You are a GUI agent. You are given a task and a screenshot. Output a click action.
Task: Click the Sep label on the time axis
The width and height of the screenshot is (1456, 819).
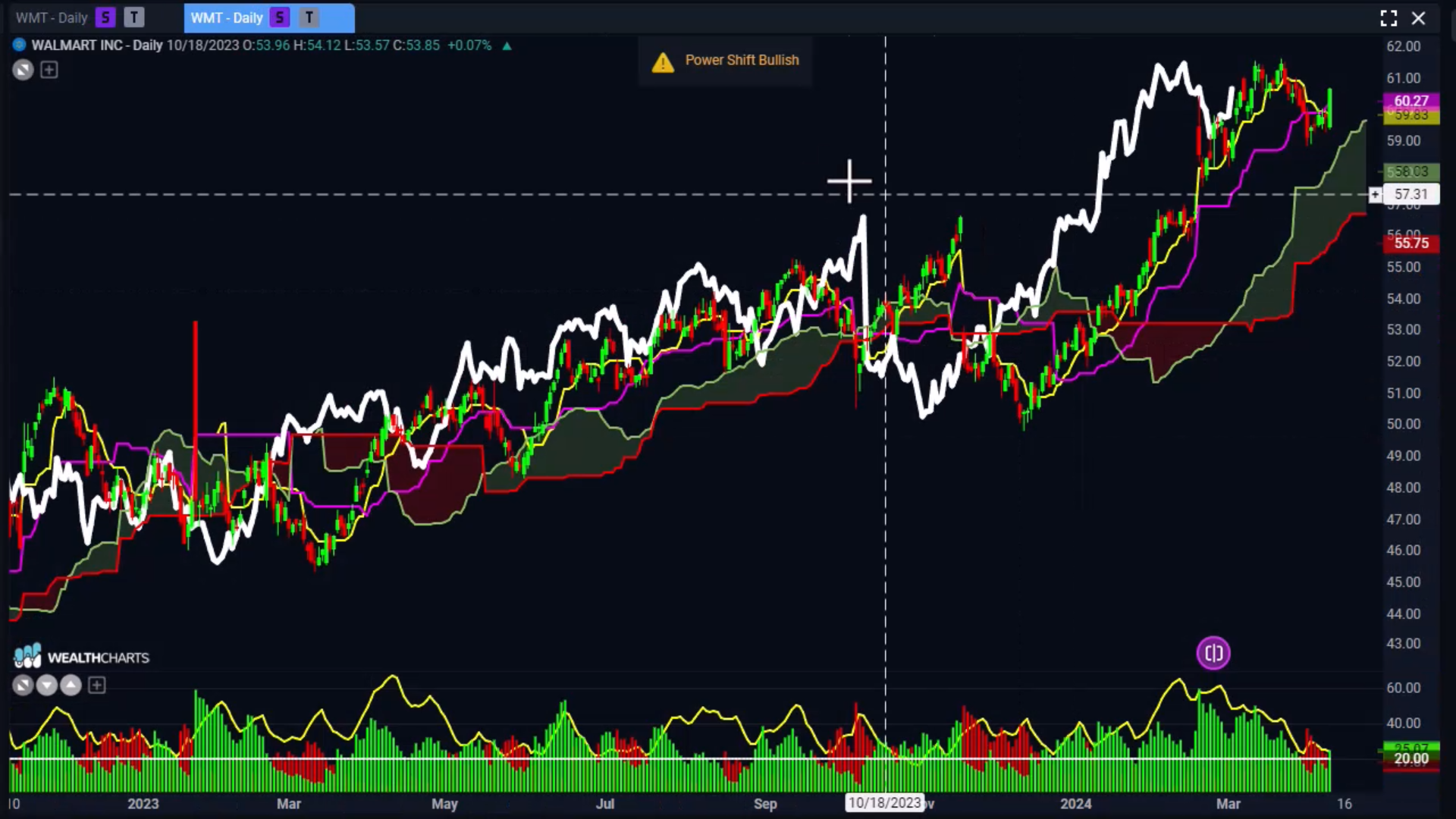pyautogui.click(x=765, y=804)
